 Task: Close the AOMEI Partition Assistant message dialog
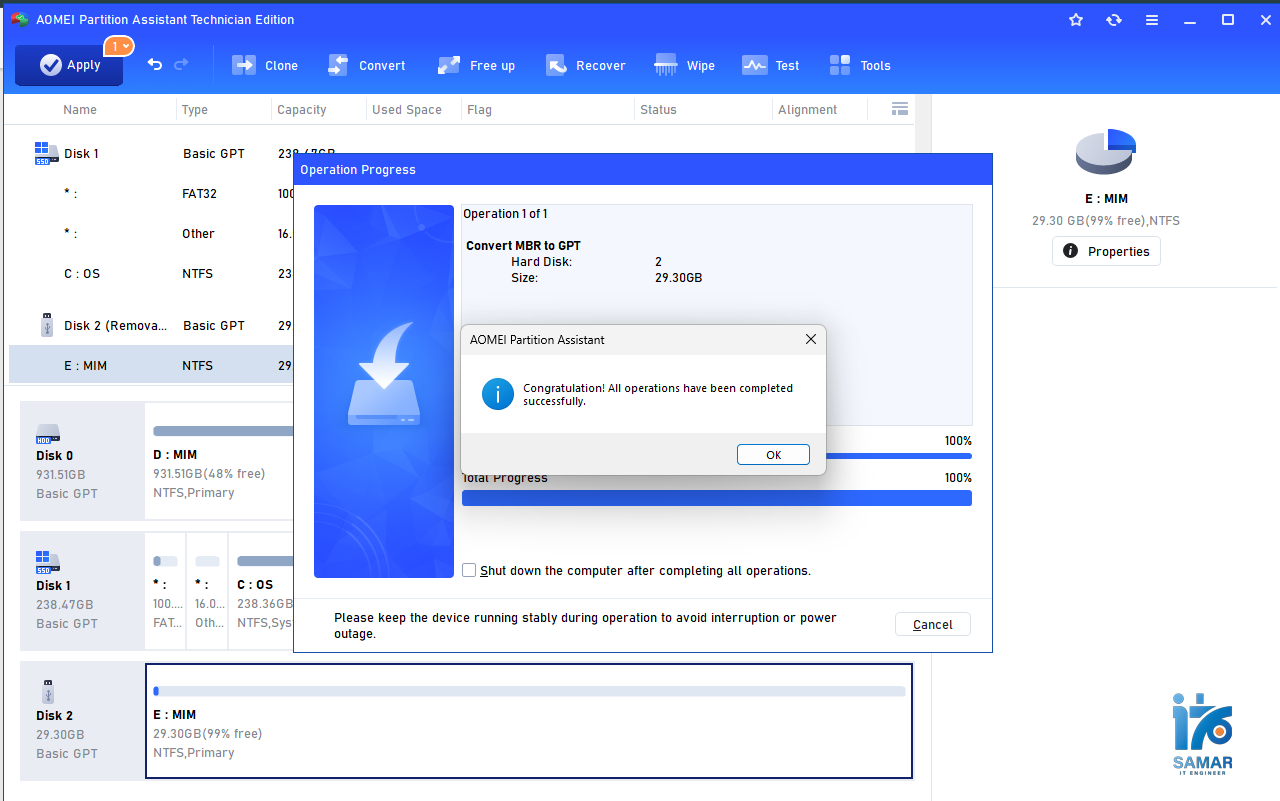(x=811, y=340)
